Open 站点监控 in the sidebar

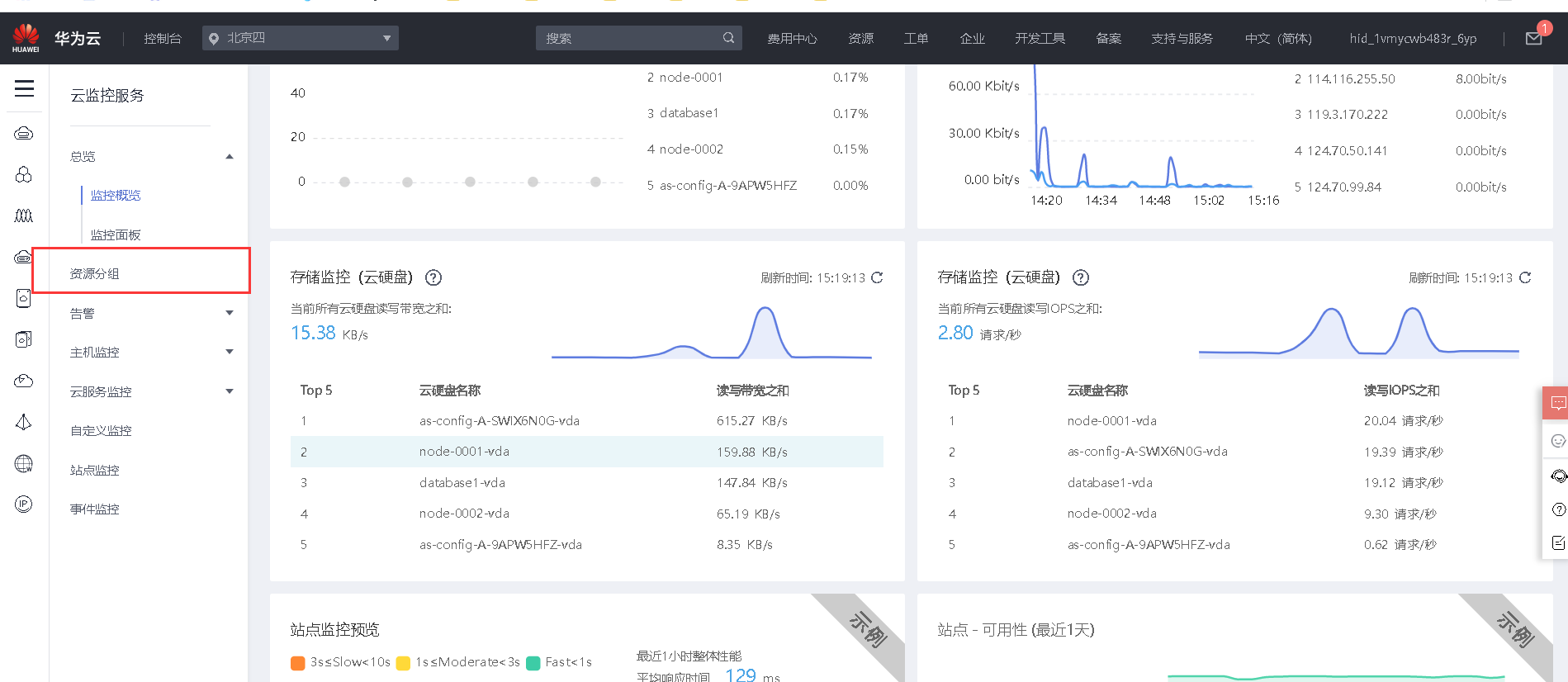coord(95,471)
